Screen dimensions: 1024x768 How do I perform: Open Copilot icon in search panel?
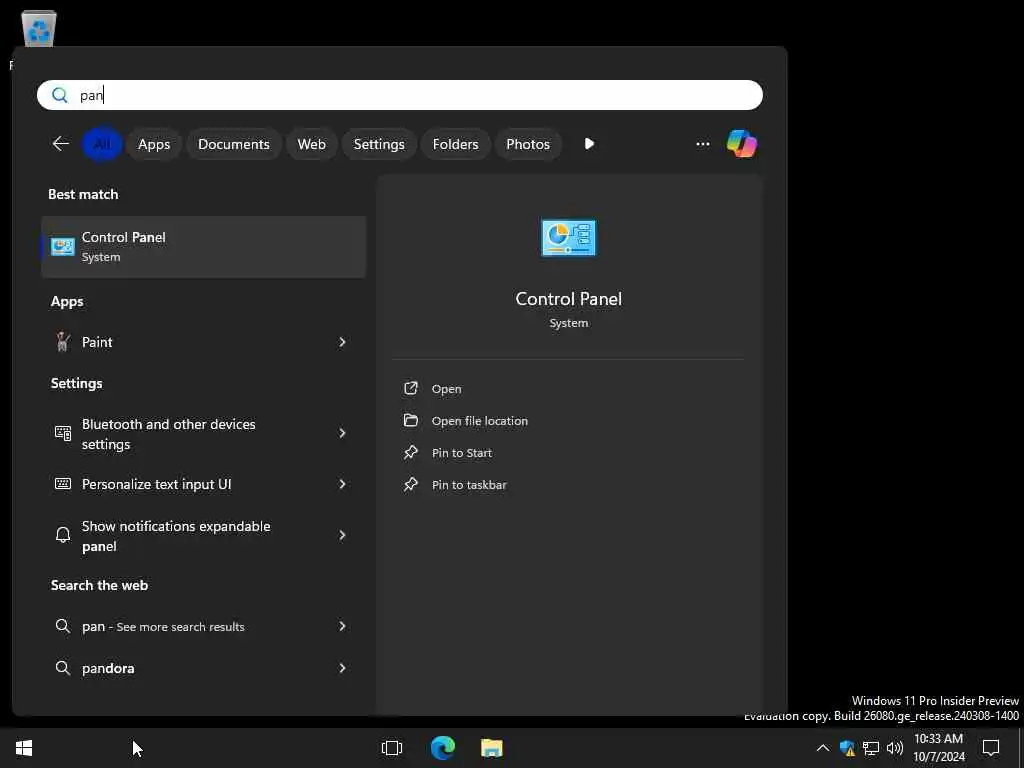[x=741, y=144]
